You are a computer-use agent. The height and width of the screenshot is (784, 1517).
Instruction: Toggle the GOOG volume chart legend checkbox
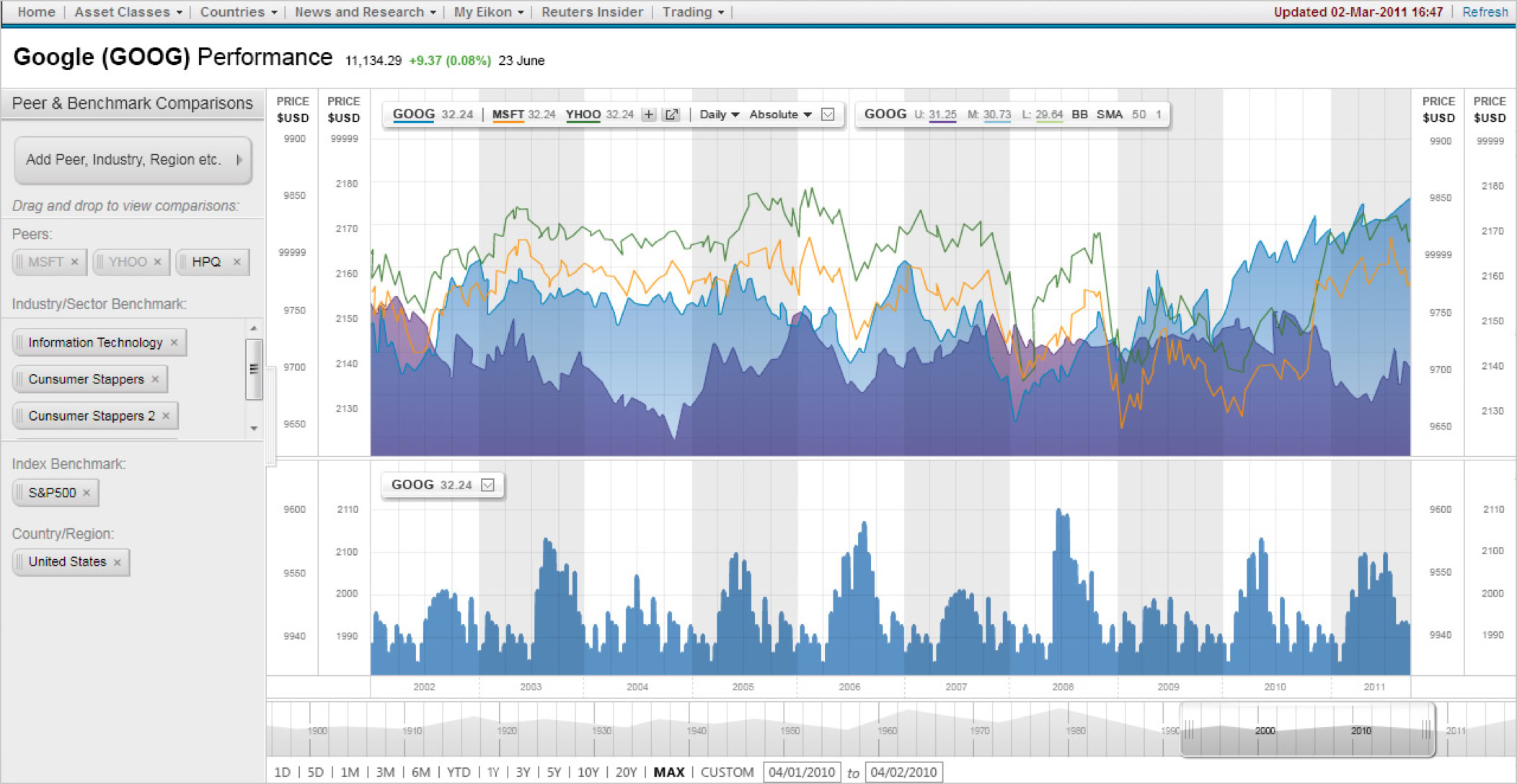pyautogui.click(x=488, y=485)
